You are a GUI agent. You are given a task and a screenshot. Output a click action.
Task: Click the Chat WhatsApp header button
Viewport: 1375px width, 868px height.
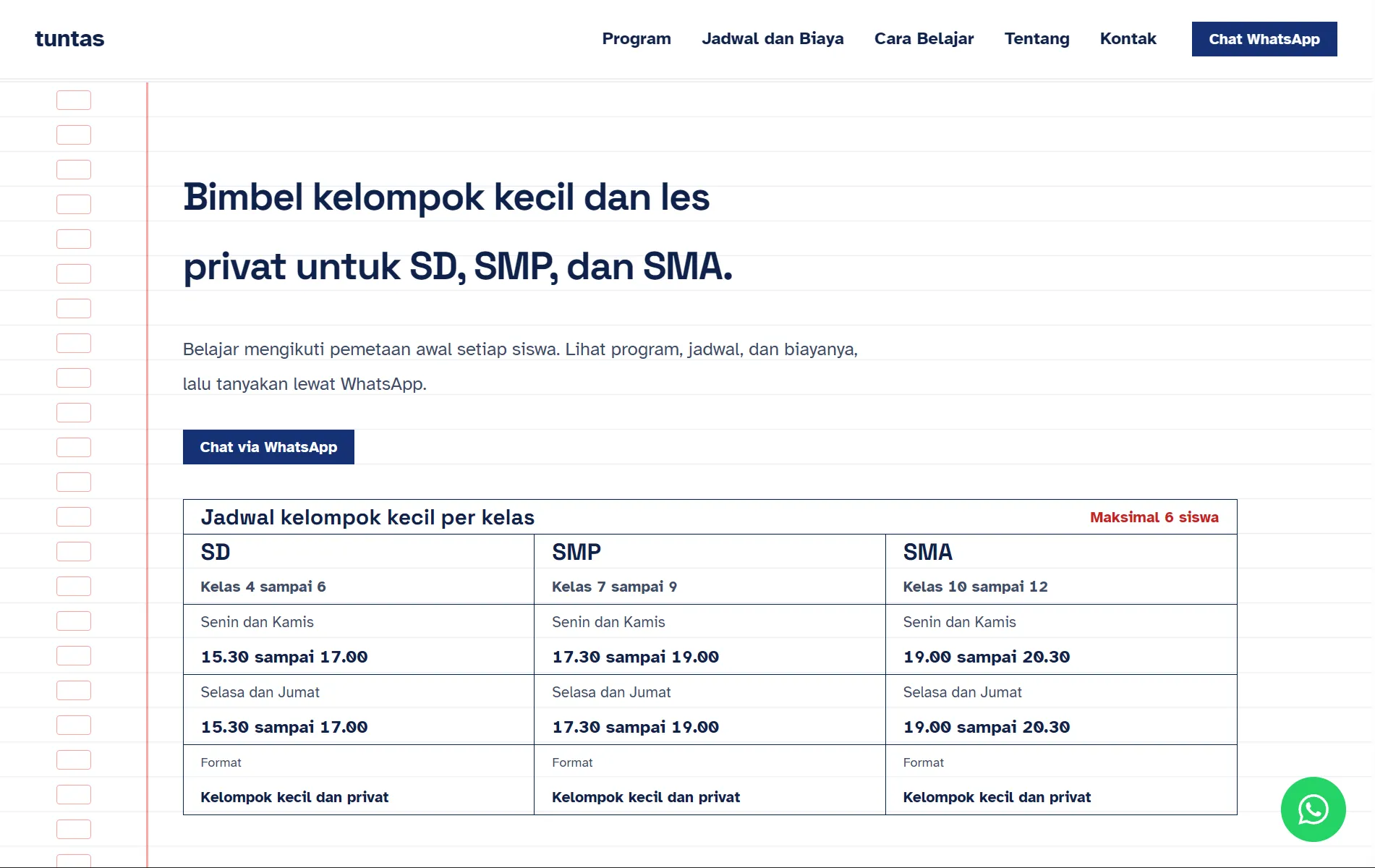tap(1264, 39)
